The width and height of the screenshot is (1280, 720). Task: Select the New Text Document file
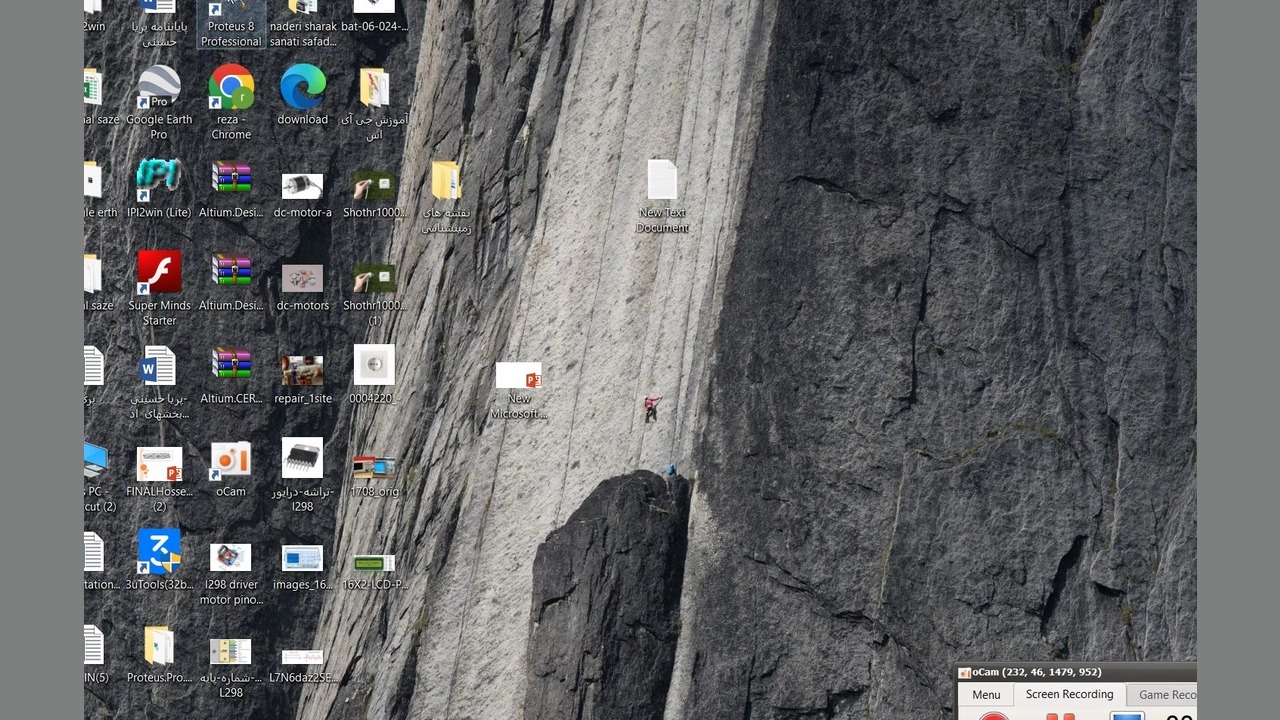point(662,196)
